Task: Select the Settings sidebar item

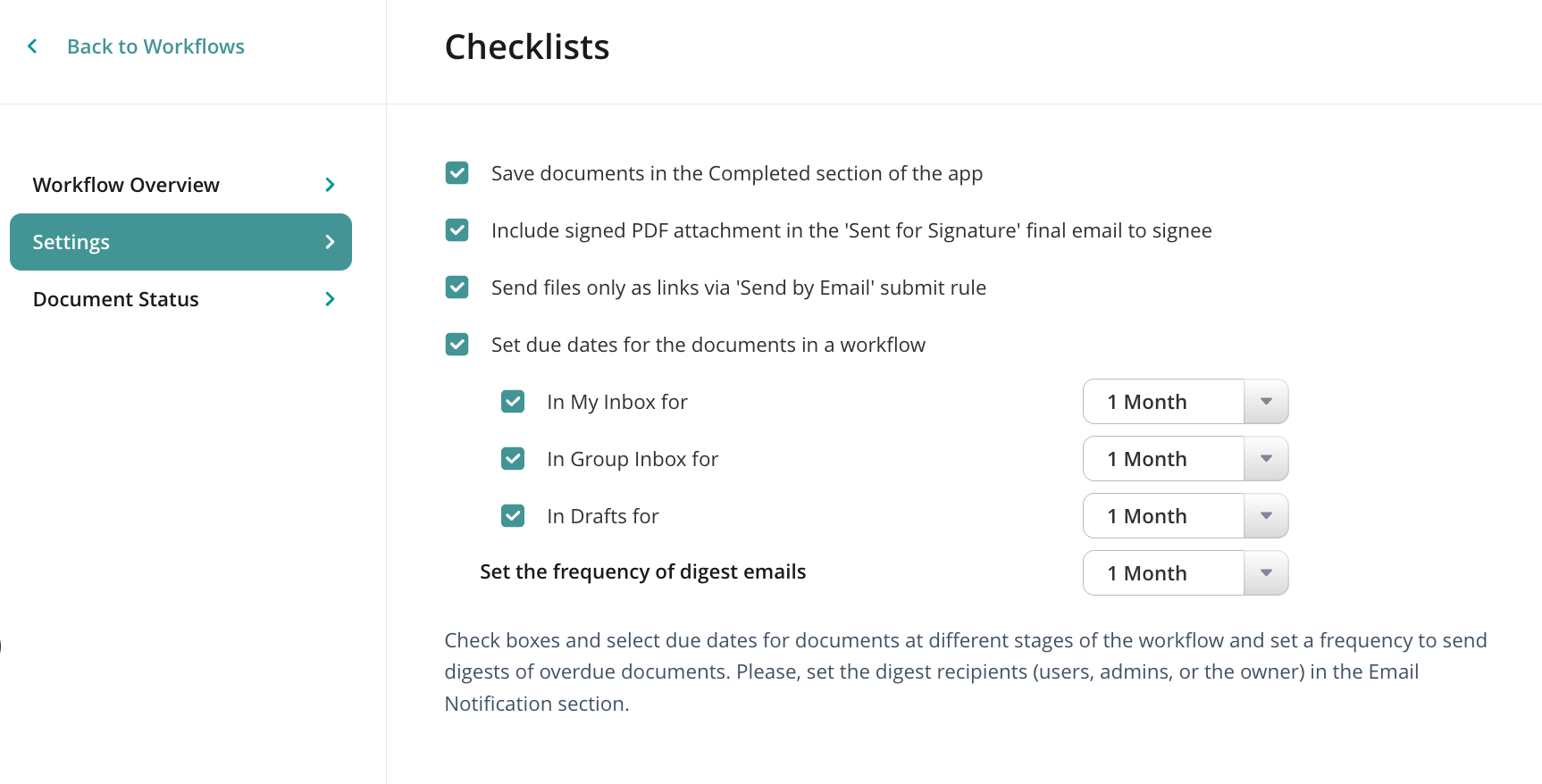Action: [71, 242]
